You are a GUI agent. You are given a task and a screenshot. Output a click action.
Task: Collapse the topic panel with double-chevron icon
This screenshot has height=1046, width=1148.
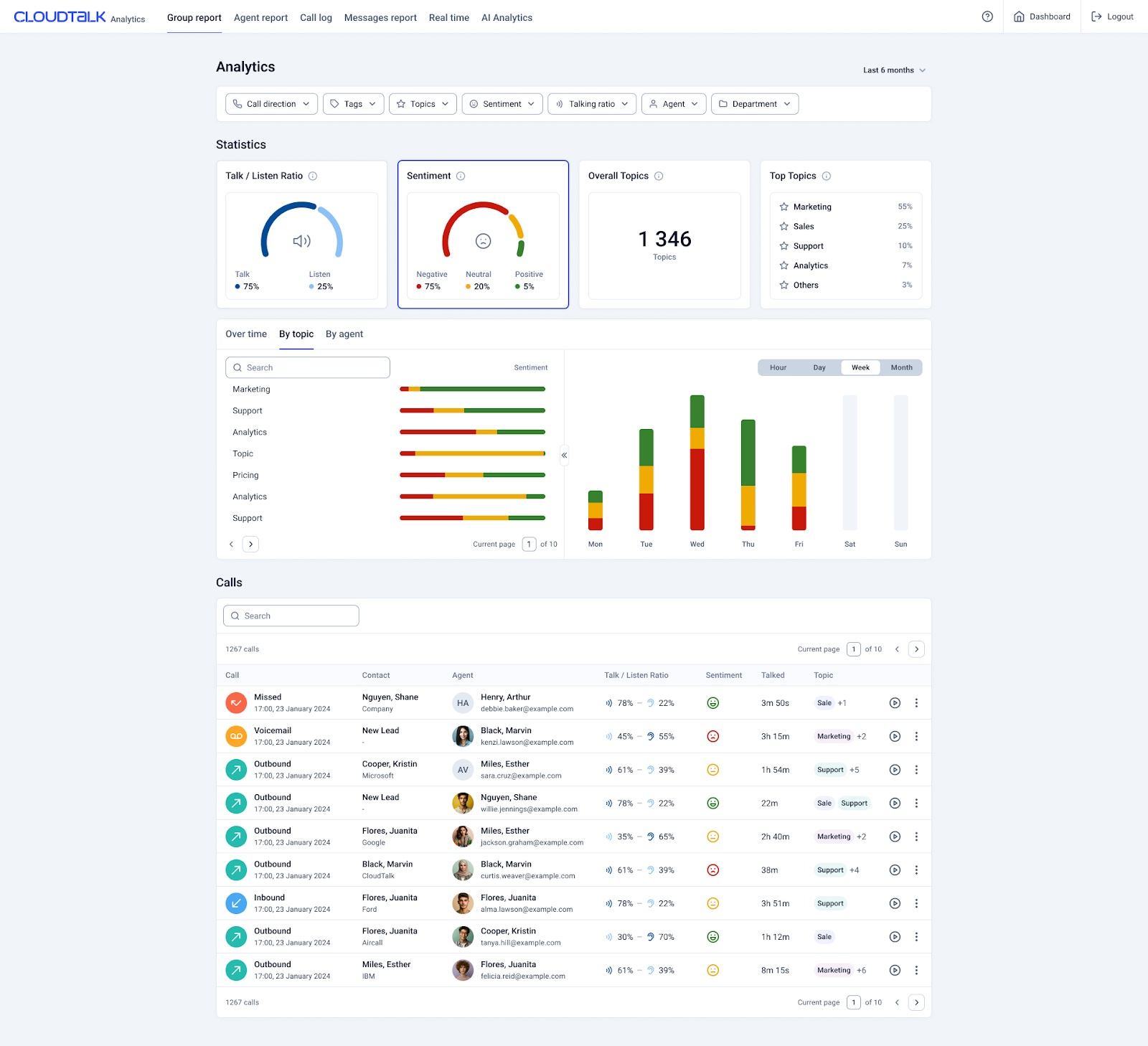(565, 455)
